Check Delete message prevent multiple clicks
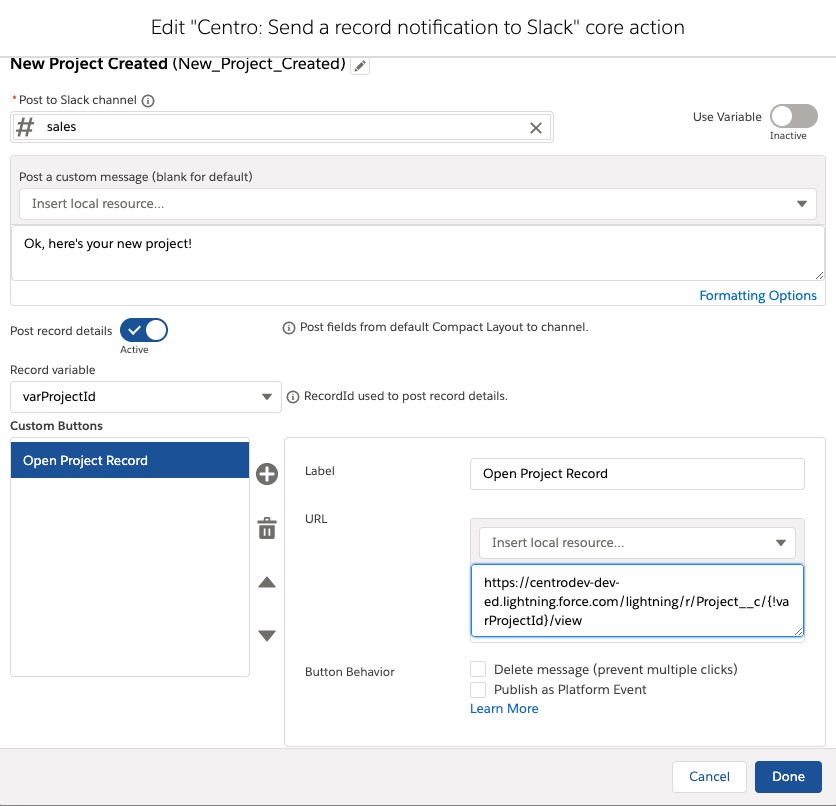The image size is (836, 806). point(478,669)
